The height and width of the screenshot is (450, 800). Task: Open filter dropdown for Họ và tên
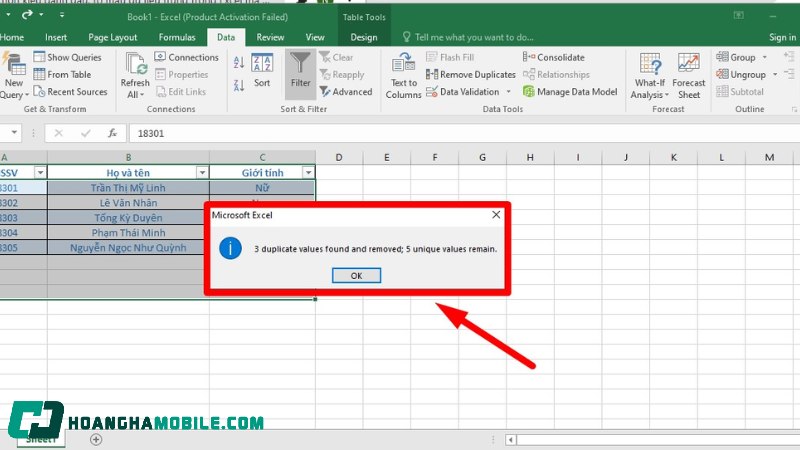pyautogui.click(x=202, y=173)
